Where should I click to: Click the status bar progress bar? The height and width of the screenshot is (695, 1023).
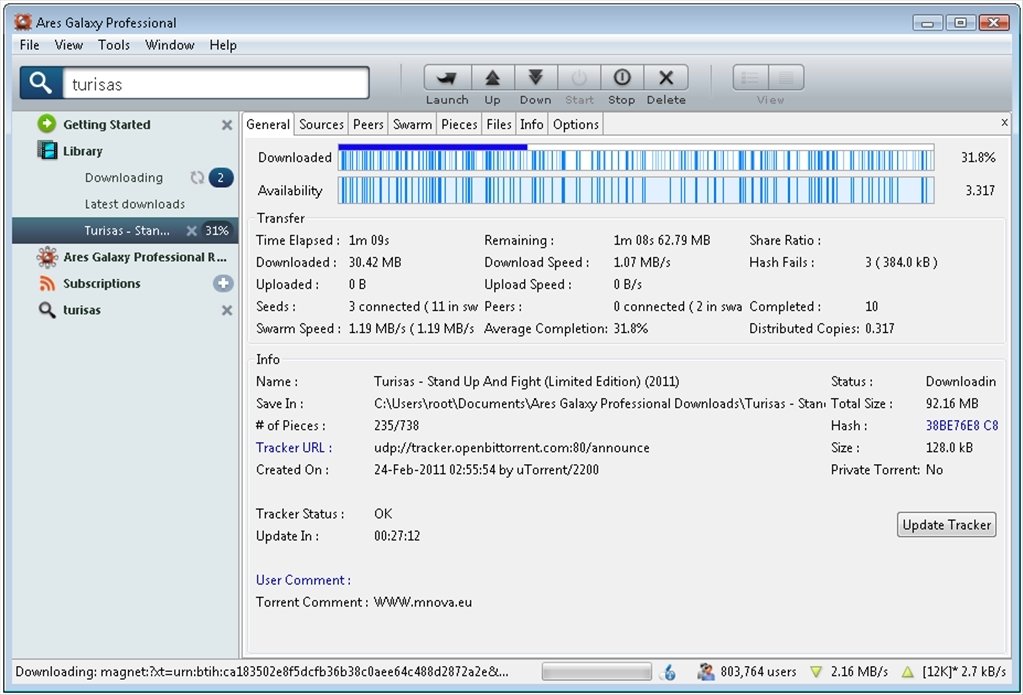tap(596, 672)
